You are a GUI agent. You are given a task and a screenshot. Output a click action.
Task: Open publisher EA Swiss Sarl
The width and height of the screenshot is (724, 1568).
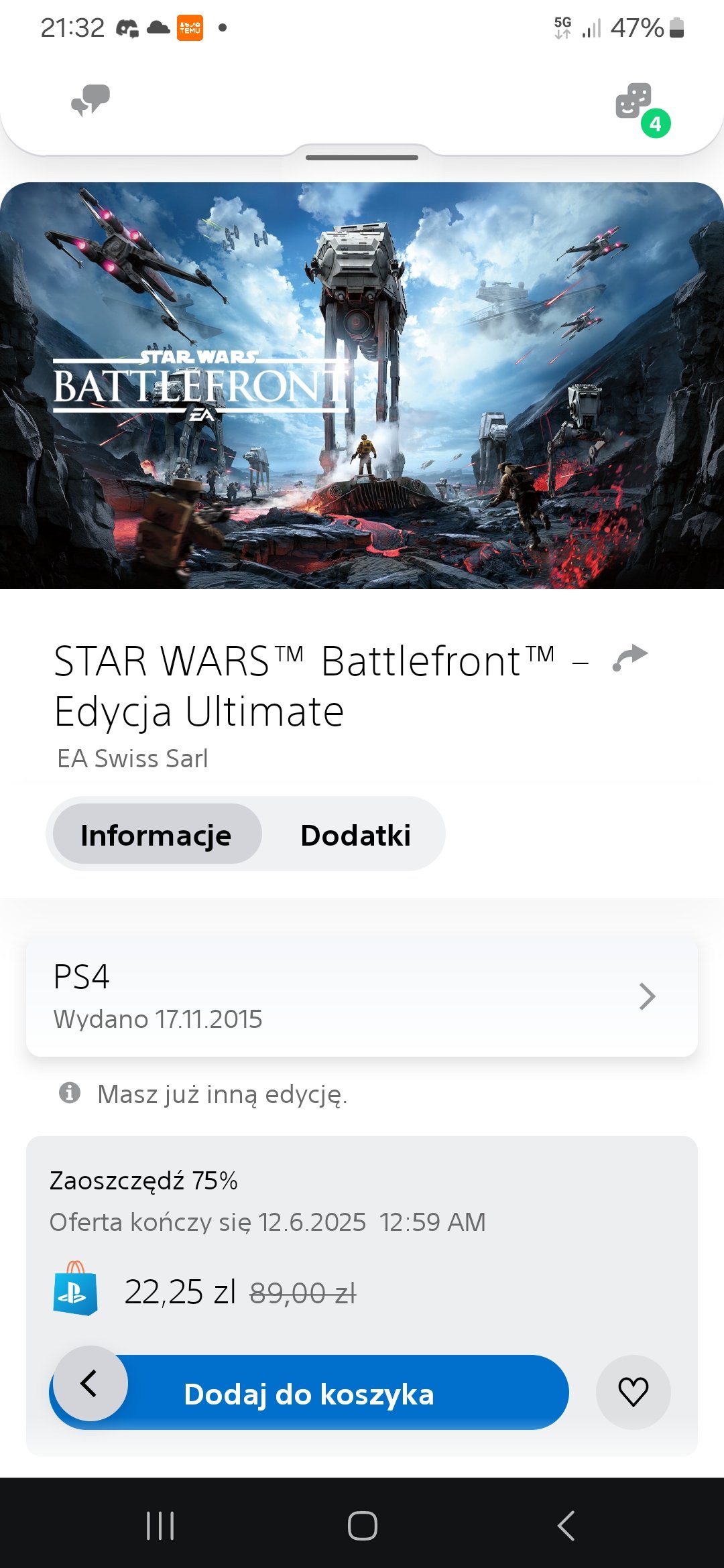pyautogui.click(x=133, y=759)
